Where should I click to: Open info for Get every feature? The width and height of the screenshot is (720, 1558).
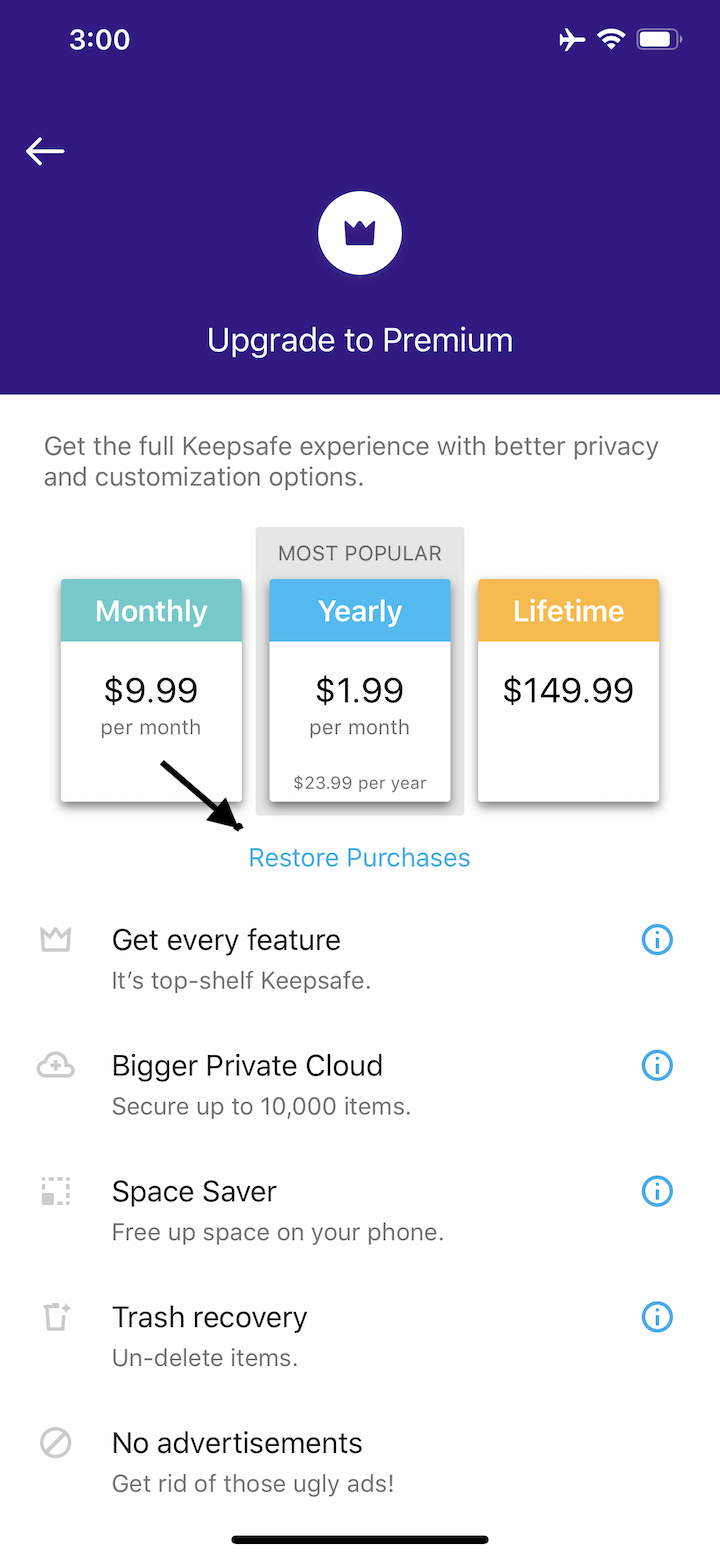click(x=657, y=940)
